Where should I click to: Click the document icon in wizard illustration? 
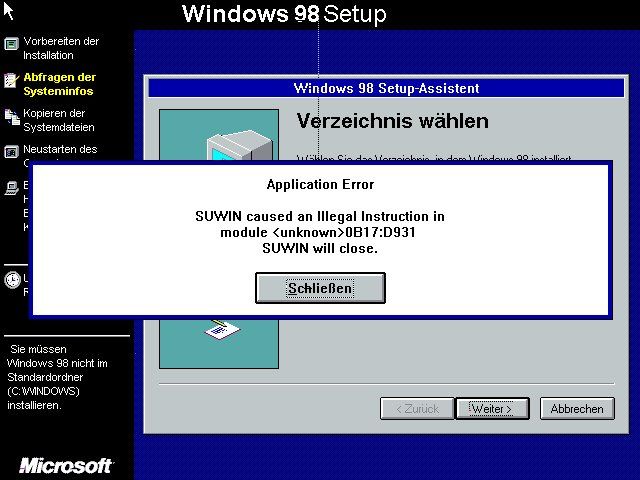pos(221,329)
